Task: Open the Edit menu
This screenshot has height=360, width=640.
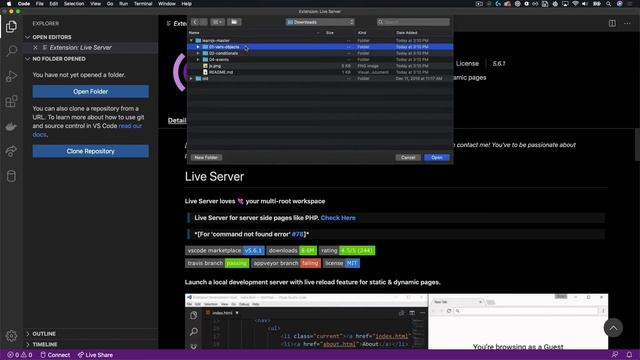Action: (53, 4)
